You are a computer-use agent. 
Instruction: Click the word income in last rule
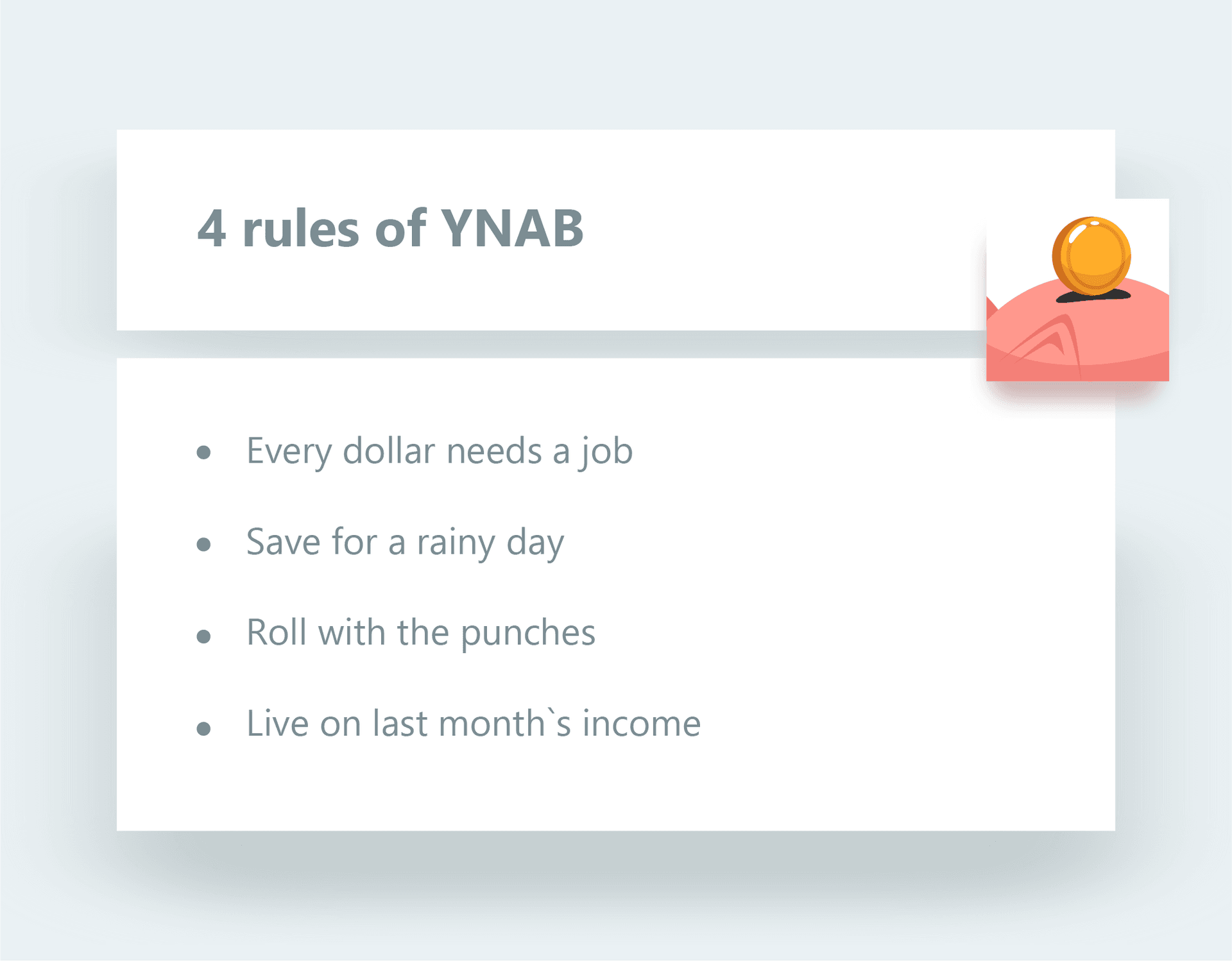[642, 724]
